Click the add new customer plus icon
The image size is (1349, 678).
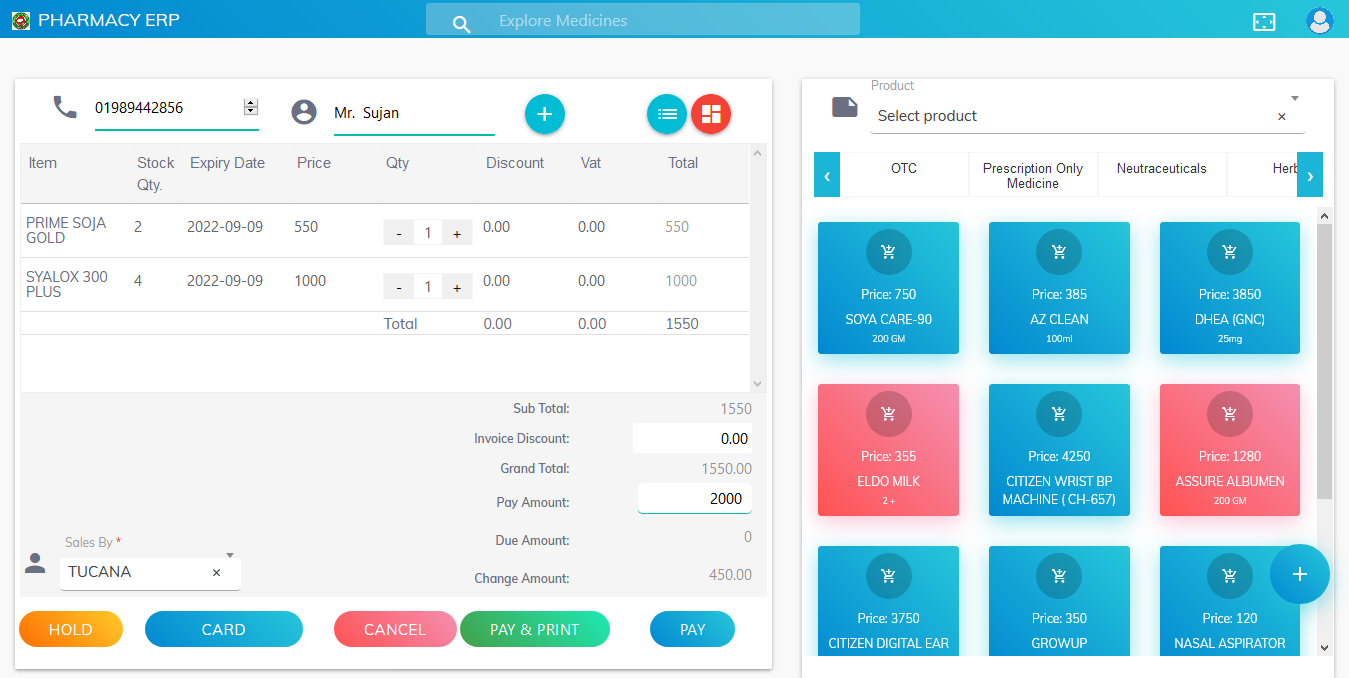544,113
